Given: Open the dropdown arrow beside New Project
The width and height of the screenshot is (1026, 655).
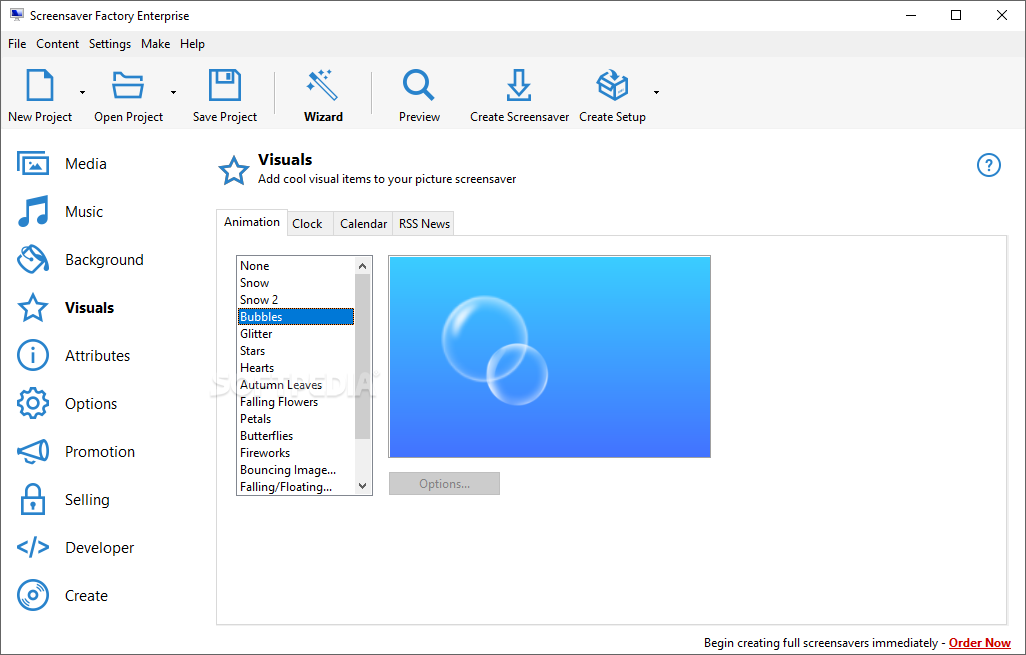Looking at the screenshot, I should (82, 92).
